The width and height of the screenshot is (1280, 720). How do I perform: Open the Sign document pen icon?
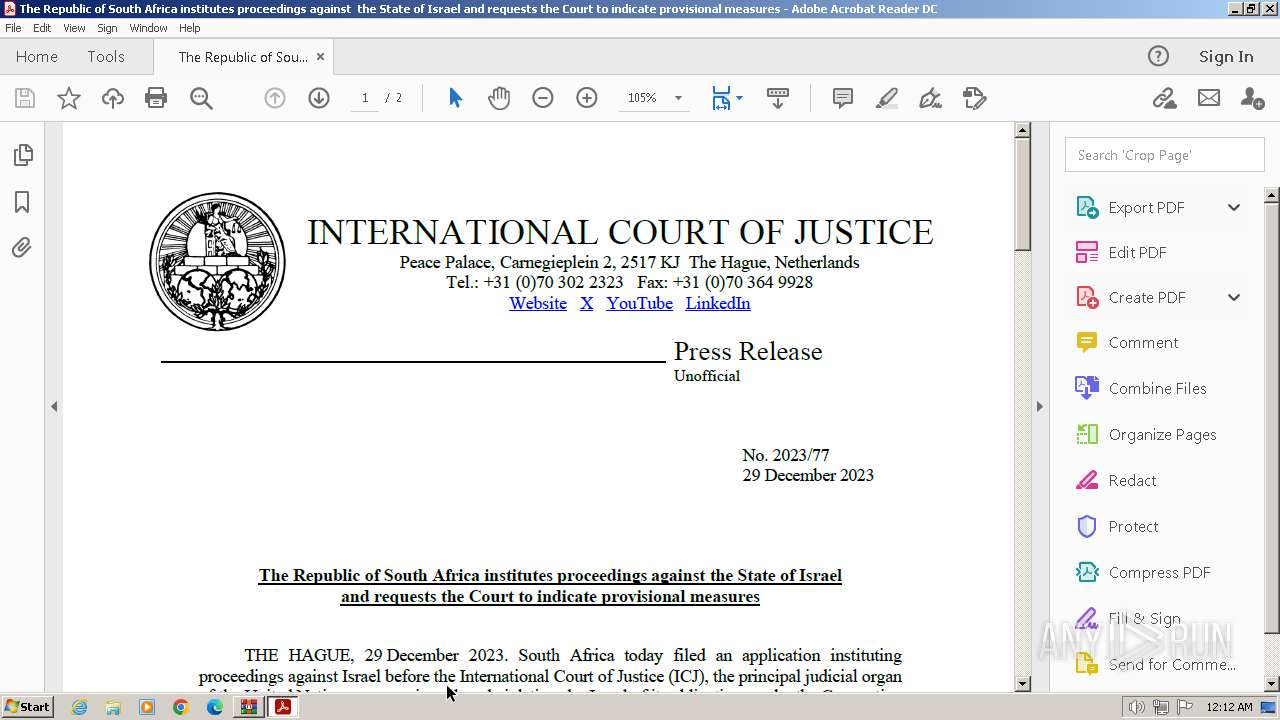coord(931,98)
